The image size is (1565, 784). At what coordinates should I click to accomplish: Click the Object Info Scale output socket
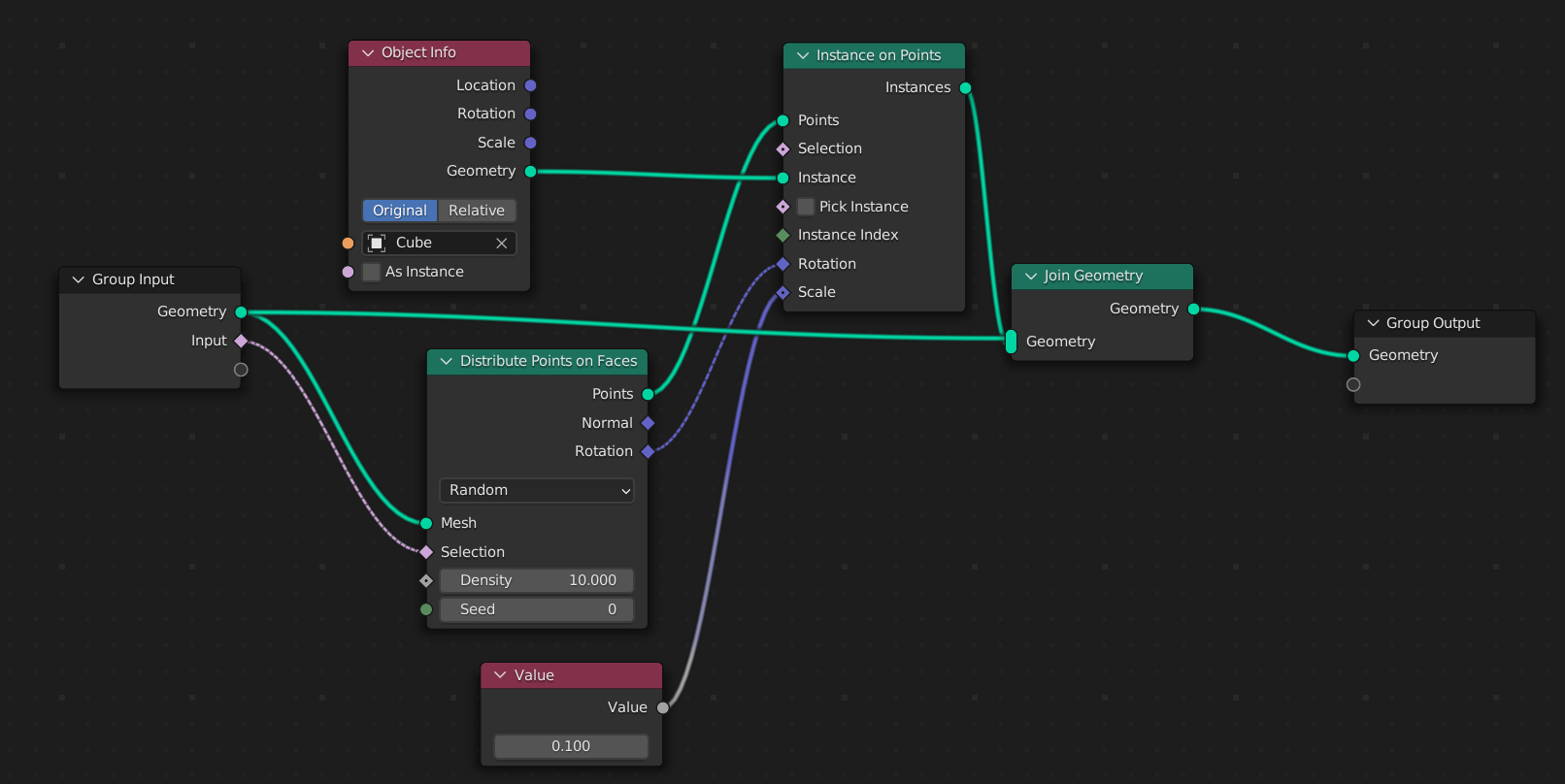click(531, 143)
